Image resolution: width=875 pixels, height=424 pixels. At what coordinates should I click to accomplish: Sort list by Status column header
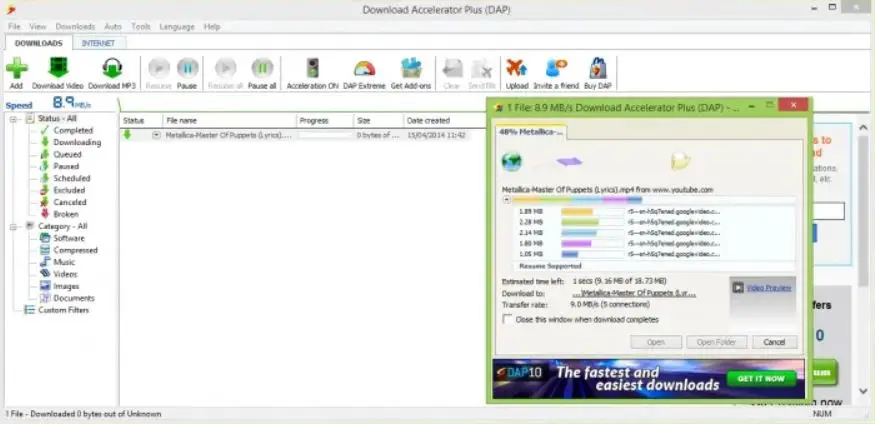tap(141, 121)
